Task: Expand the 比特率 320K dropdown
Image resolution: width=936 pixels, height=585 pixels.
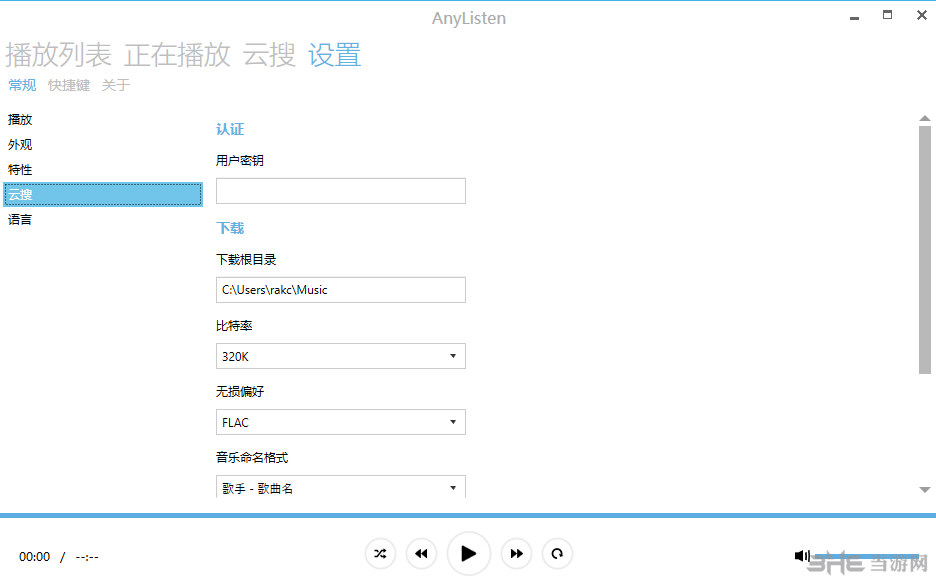Action: pyautogui.click(x=341, y=356)
